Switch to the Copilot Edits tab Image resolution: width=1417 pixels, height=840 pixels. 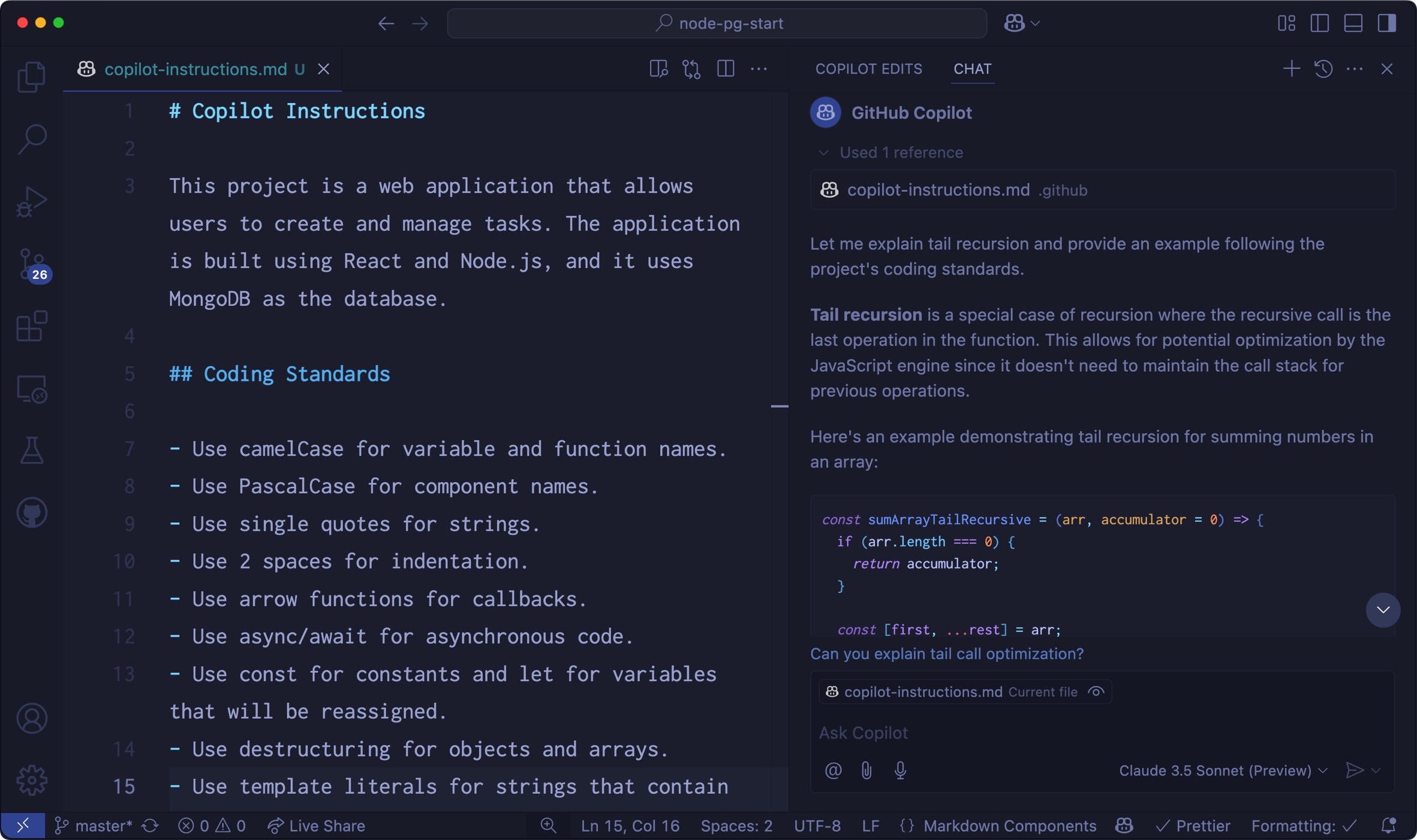coord(868,68)
